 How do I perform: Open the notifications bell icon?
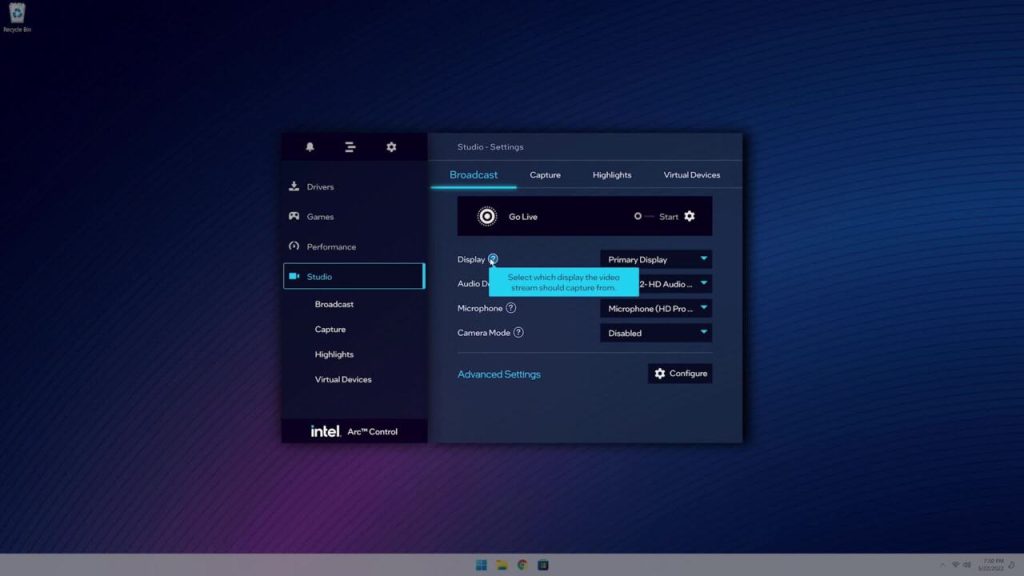[x=310, y=147]
